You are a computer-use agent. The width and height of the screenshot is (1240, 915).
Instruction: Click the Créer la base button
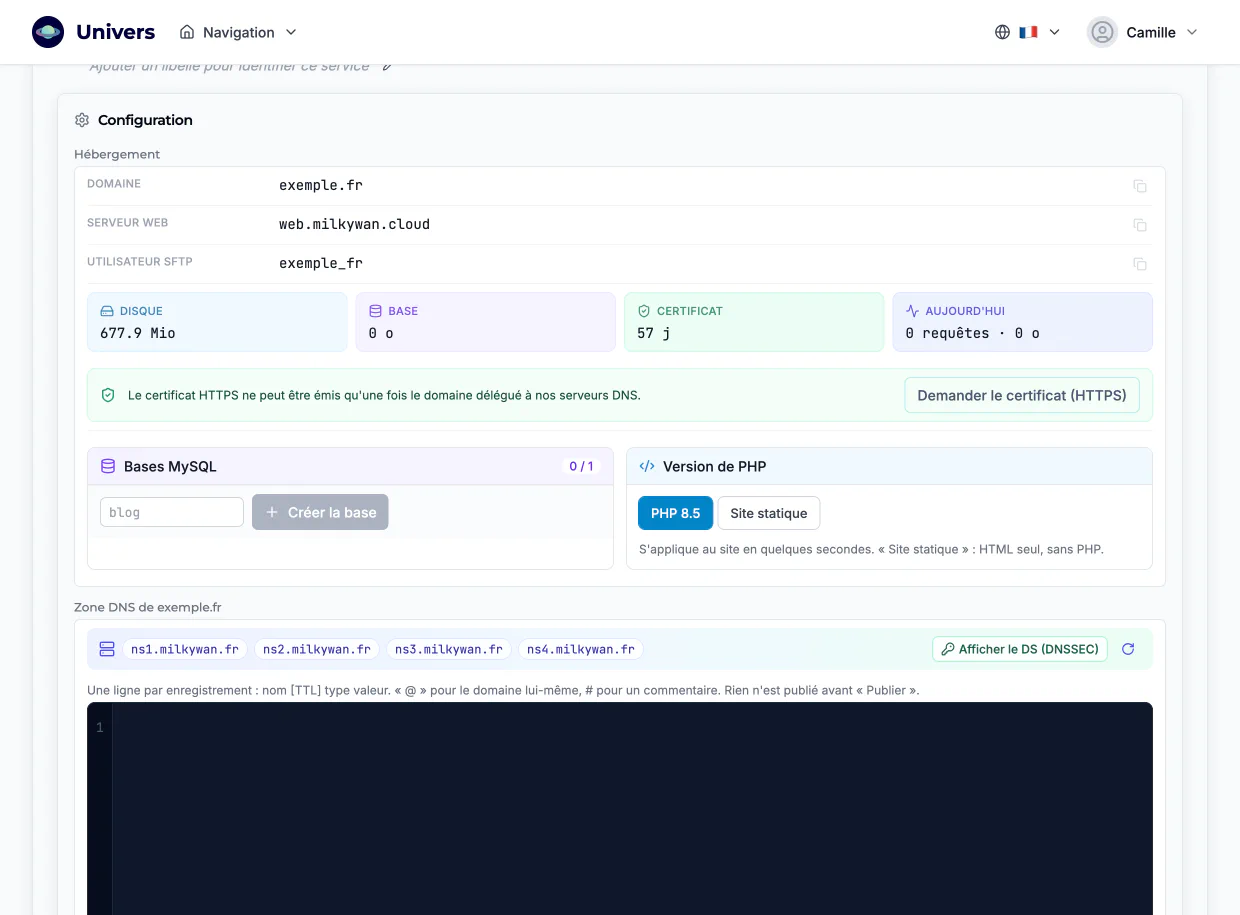pyautogui.click(x=320, y=512)
